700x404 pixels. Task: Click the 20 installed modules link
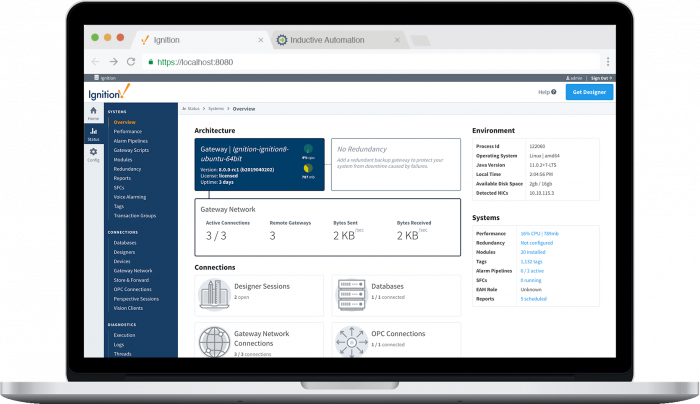pos(533,252)
